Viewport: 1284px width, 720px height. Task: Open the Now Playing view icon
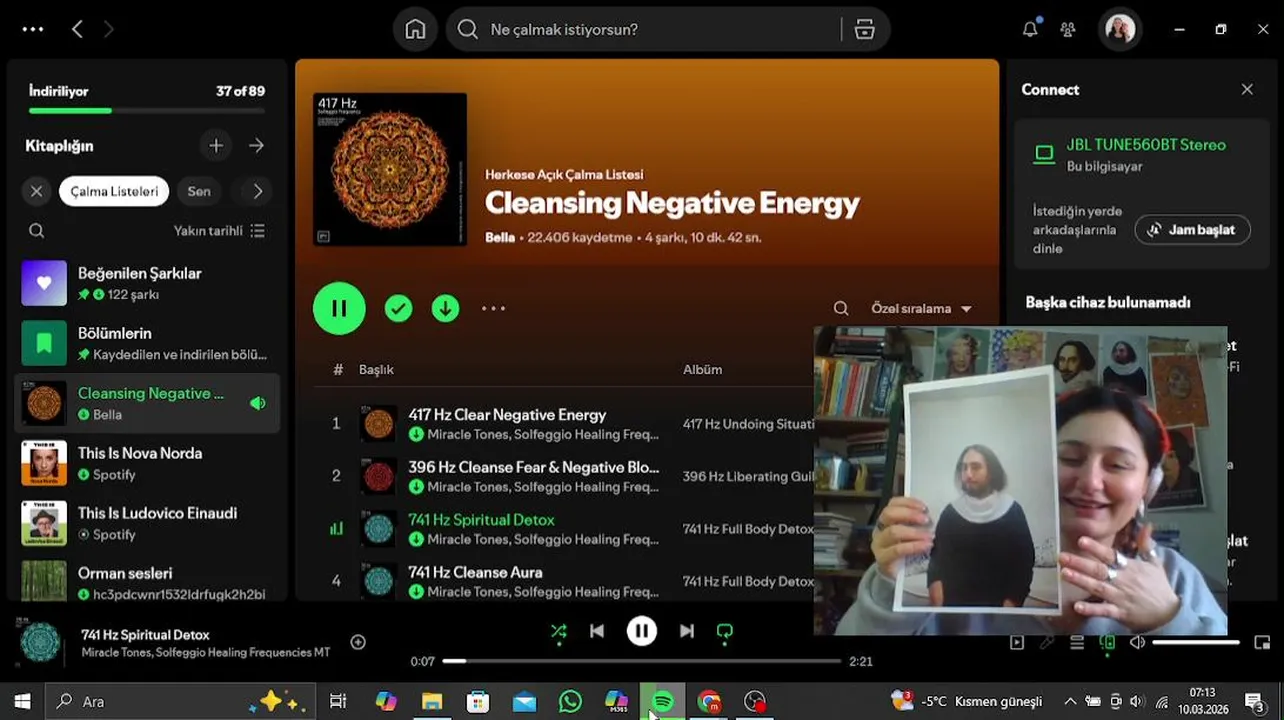[1017, 642]
